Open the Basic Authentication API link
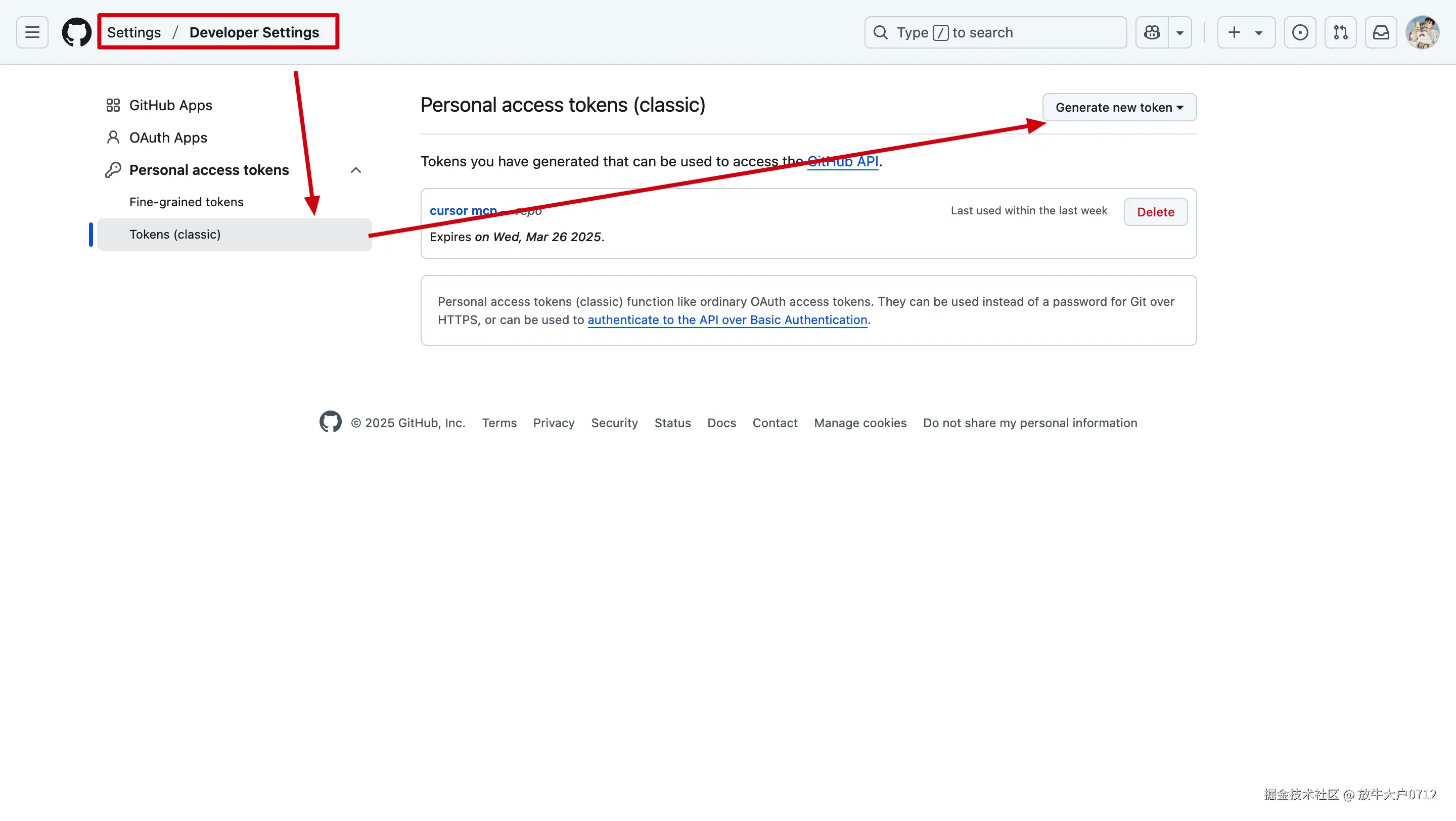 727,320
